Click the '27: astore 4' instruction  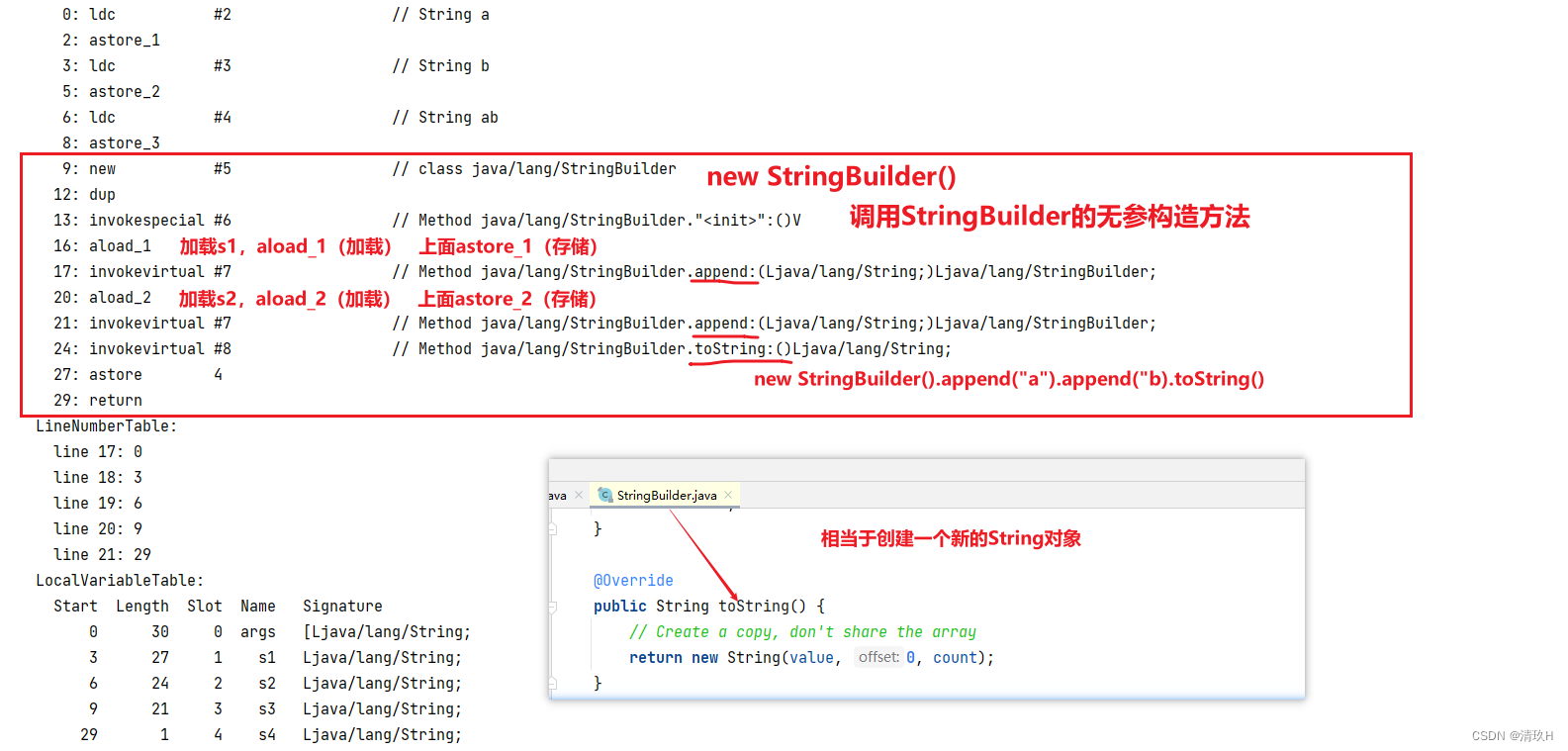[138, 375]
